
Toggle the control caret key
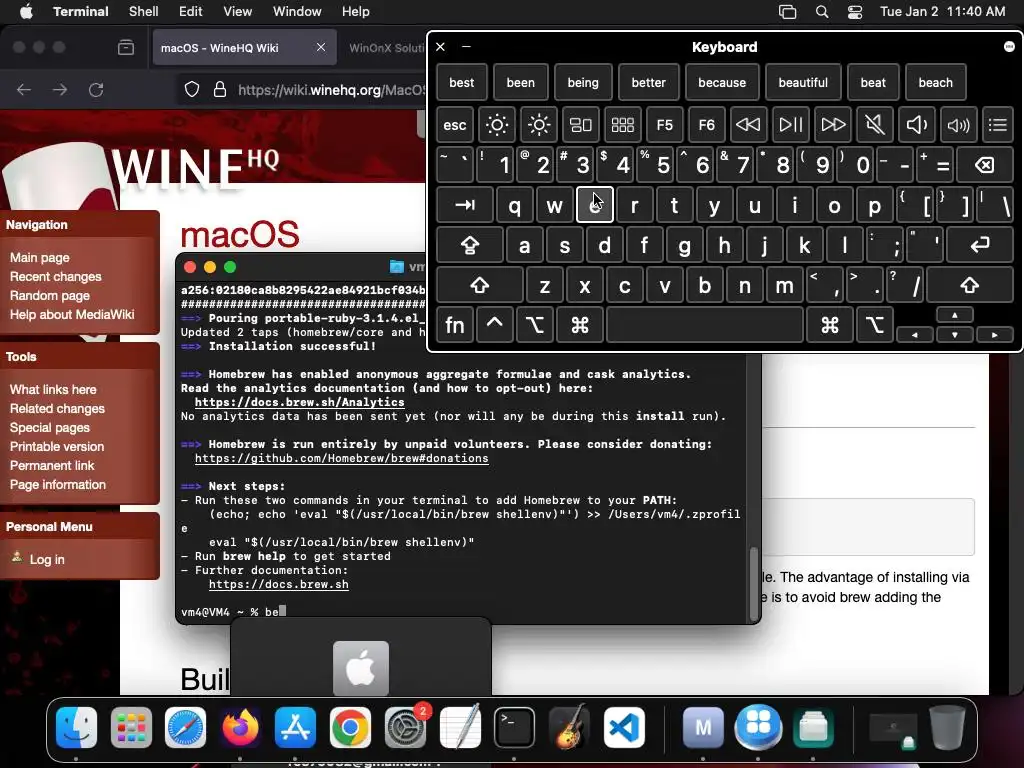(x=494, y=325)
